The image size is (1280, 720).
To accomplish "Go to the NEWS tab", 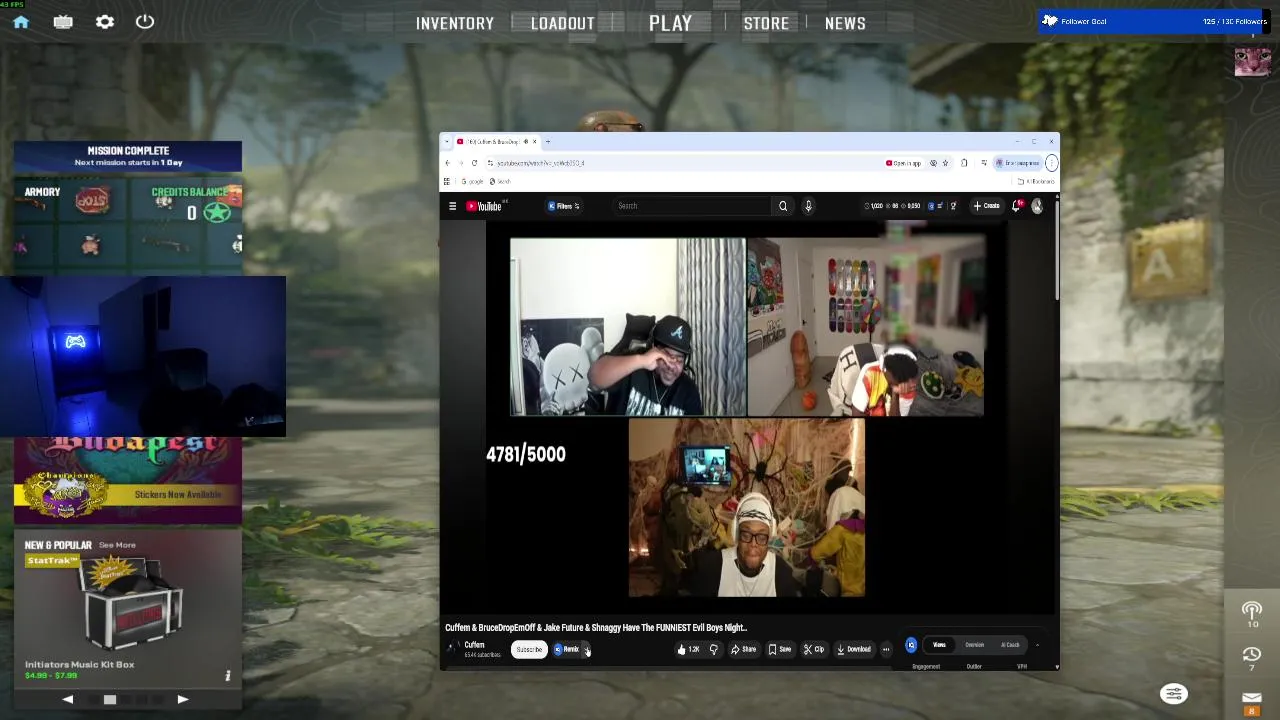I will pyautogui.click(x=845, y=23).
